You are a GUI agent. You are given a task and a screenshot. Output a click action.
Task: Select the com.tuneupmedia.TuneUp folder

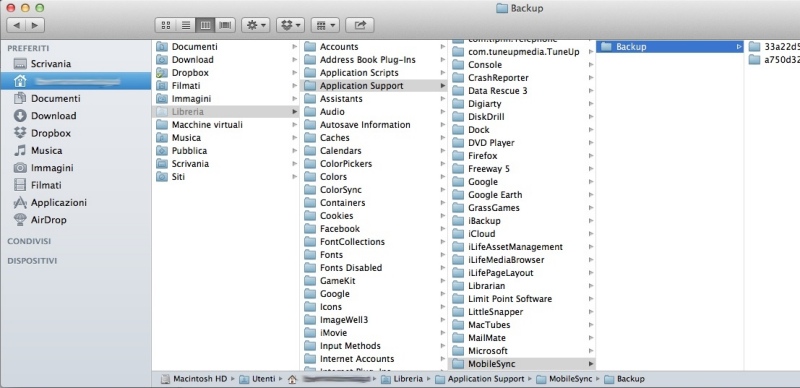click(x=522, y=52)
